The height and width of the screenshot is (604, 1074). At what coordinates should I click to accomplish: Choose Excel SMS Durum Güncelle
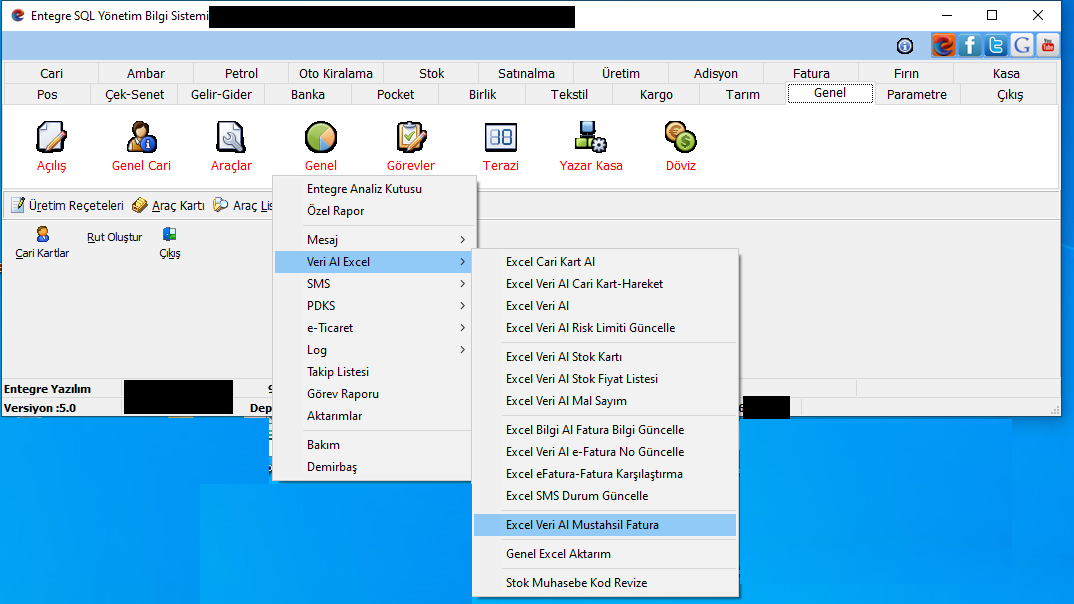[x=605, y=495]
